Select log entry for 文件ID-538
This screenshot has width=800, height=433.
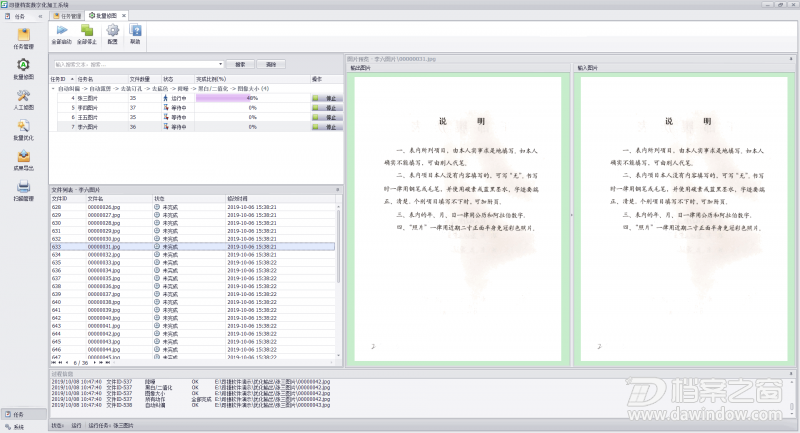tap(191, 405)
